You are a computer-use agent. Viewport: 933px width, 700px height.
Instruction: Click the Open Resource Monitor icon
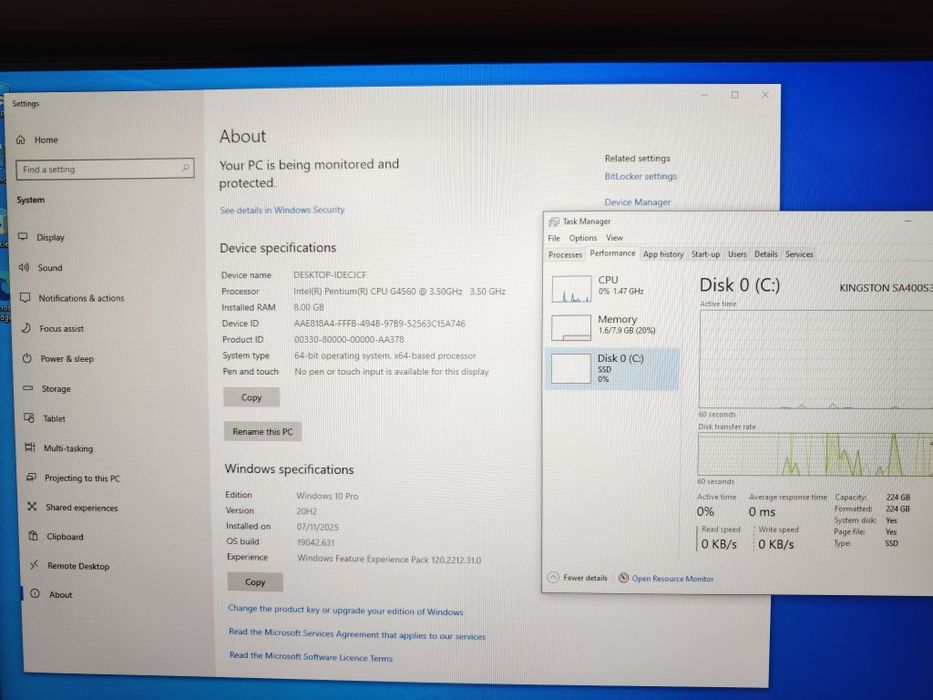pyautogui.click(x=623, y=577)
